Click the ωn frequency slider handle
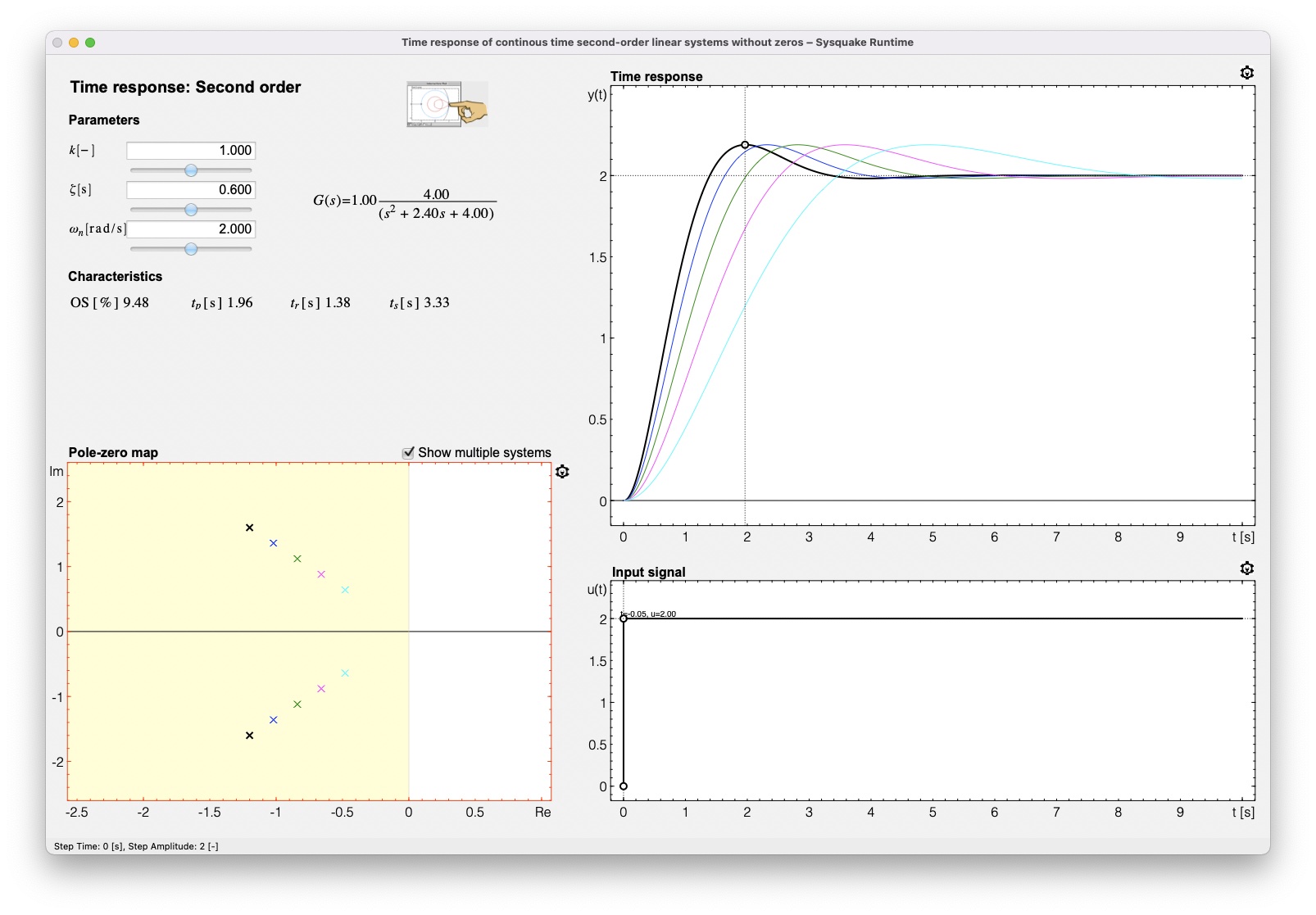The height and width of the screenshot is (915, 1316). click(191, 249)
